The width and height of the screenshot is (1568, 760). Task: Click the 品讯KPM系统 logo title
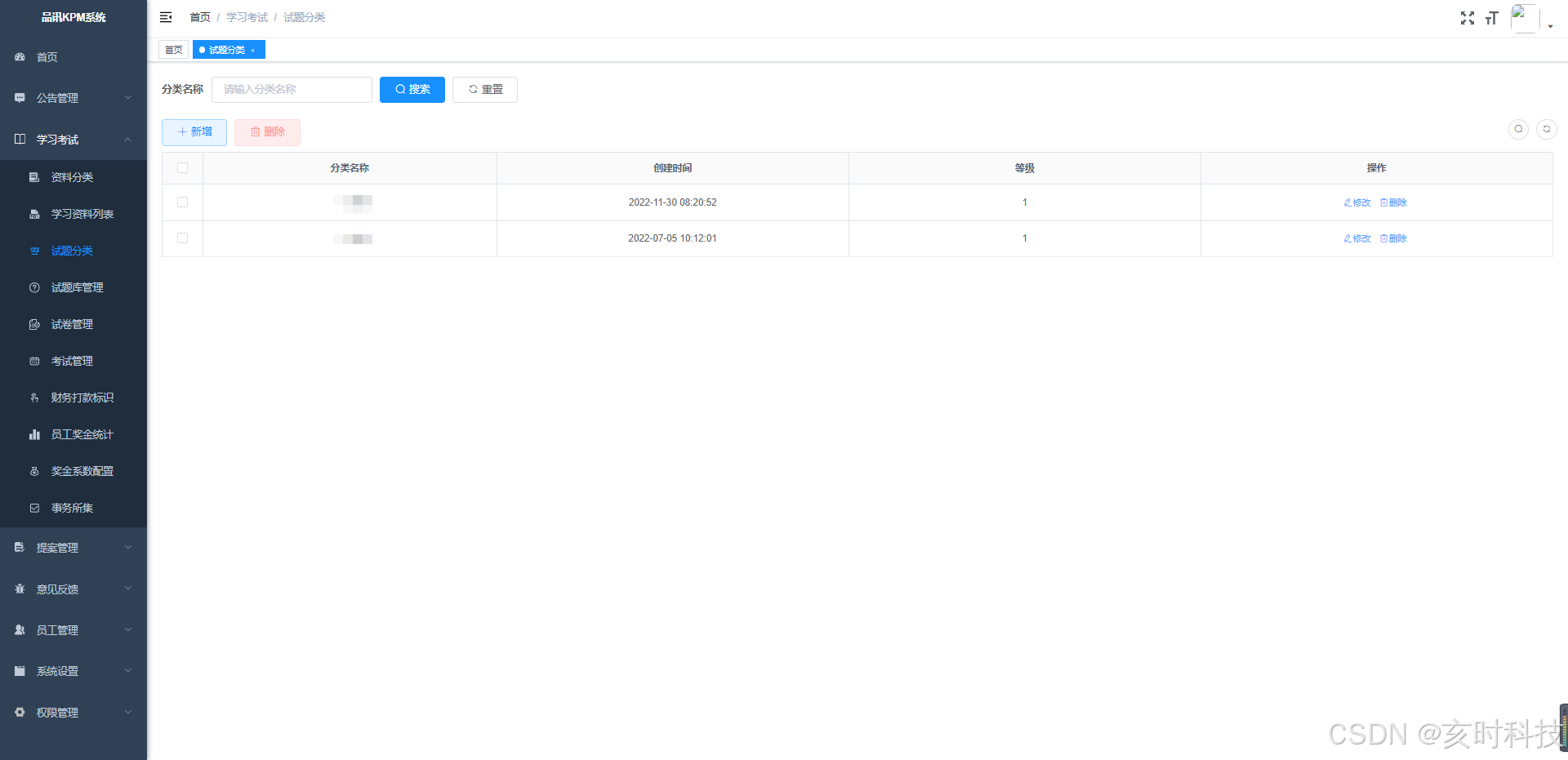click(73, 17)
